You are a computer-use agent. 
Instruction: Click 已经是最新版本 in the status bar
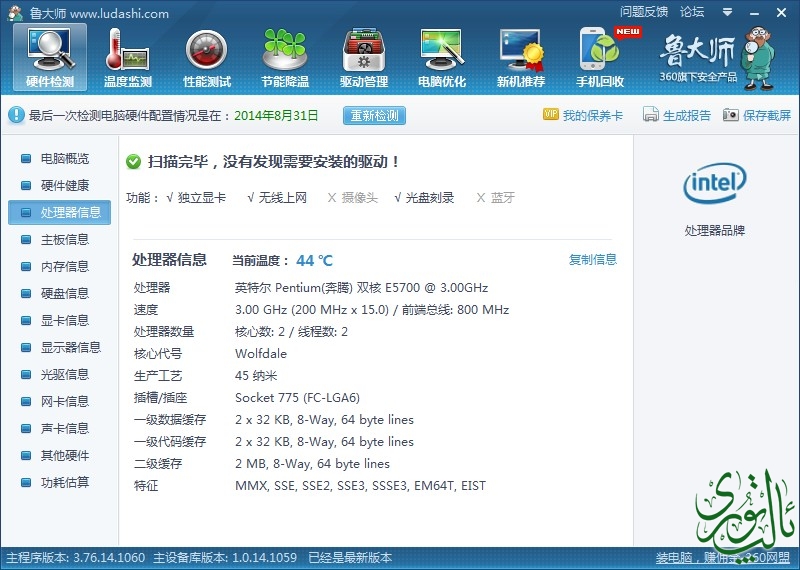tap(350, 558)
